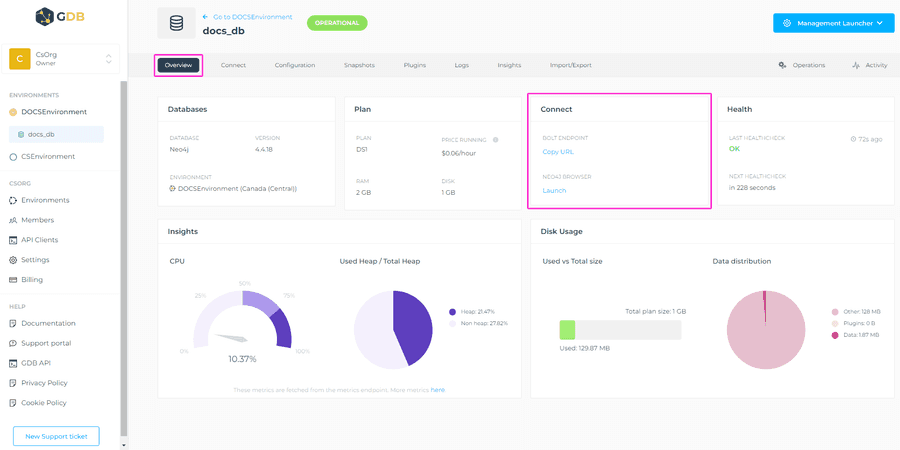Open DOCSEnvironment in the sidebar
This screenshot has height=450, width=900.
(54, 112)
